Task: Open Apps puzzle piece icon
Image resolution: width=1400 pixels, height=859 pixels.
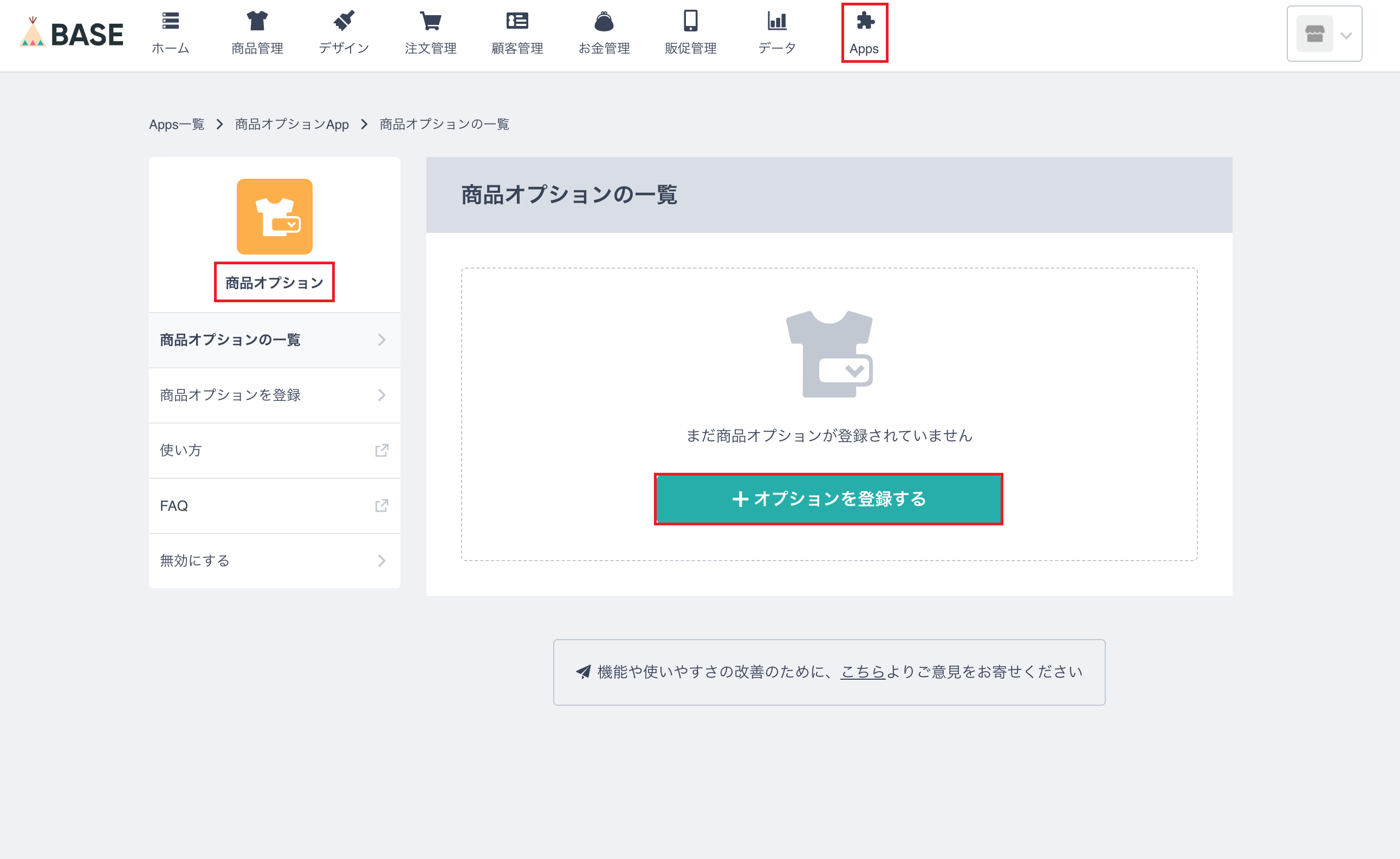Action: pos(864,21)
